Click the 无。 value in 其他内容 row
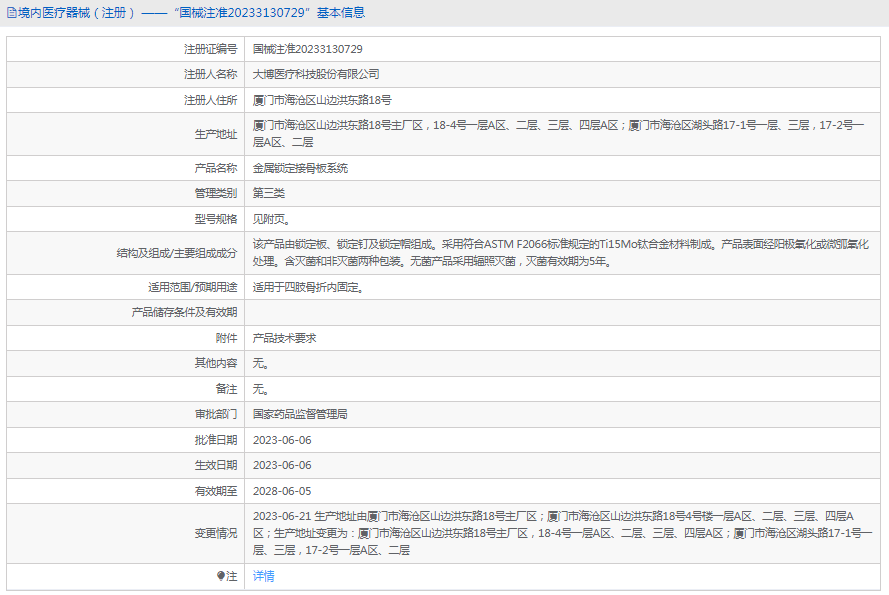Image resolution: width=889 pixels, height=595 pixels. click(x=261, y=364)
